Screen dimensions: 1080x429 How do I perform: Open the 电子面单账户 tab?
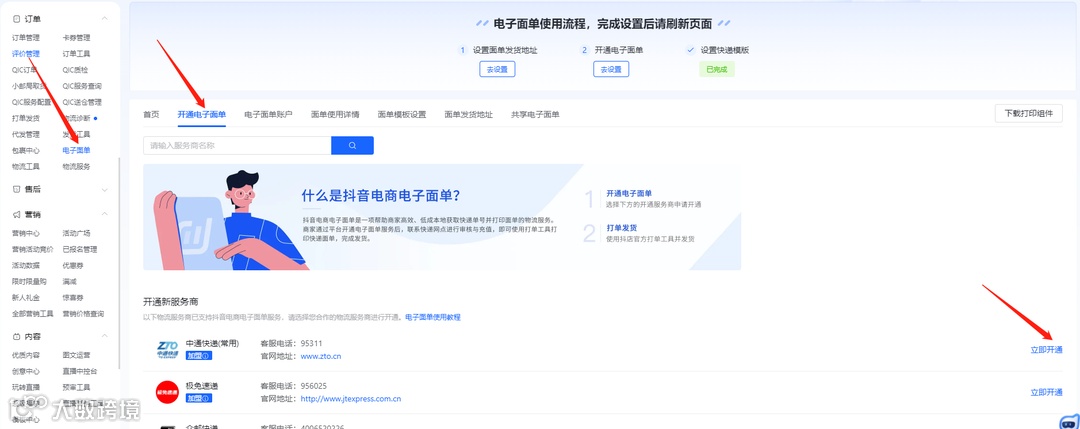pyautogui.click(x=269, y=114)
